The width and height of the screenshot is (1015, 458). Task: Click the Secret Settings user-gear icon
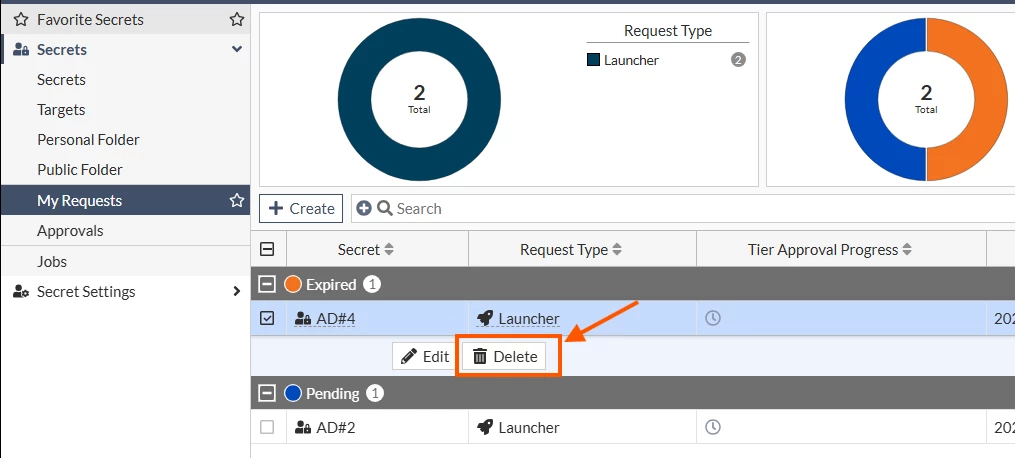click(21, 292)
